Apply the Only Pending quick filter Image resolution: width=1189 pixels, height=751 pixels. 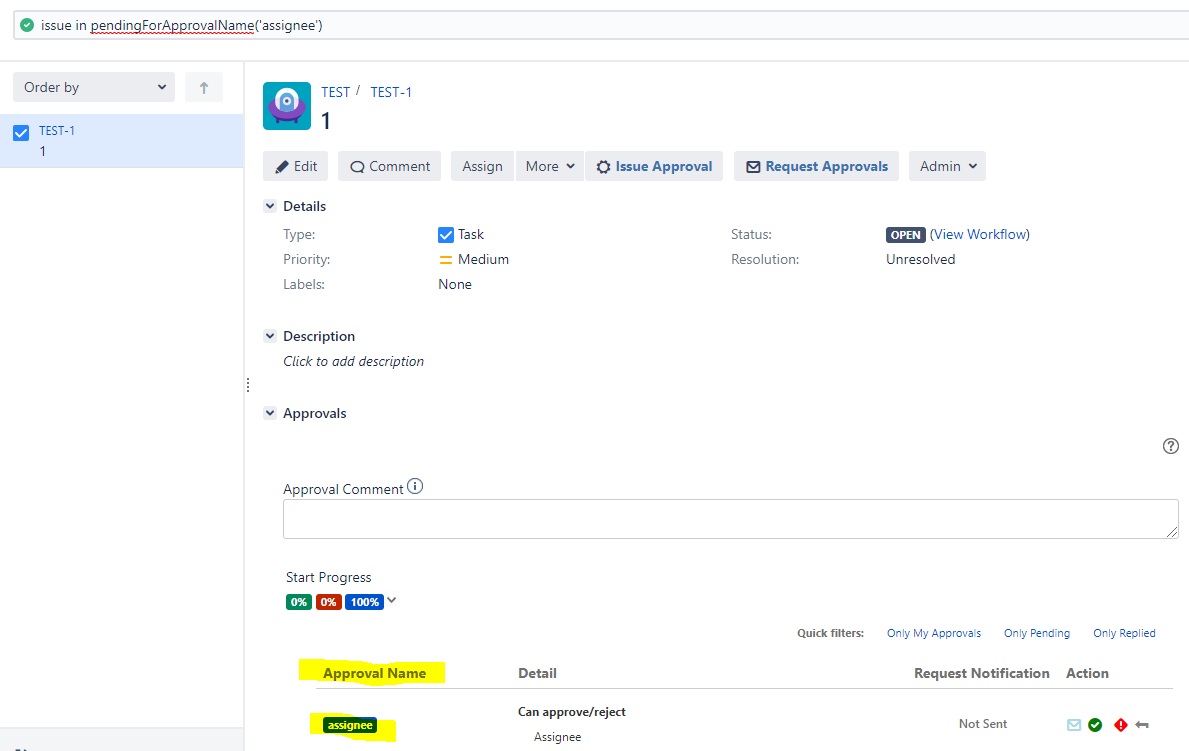pyautogui.click(x=1036, y=633)
